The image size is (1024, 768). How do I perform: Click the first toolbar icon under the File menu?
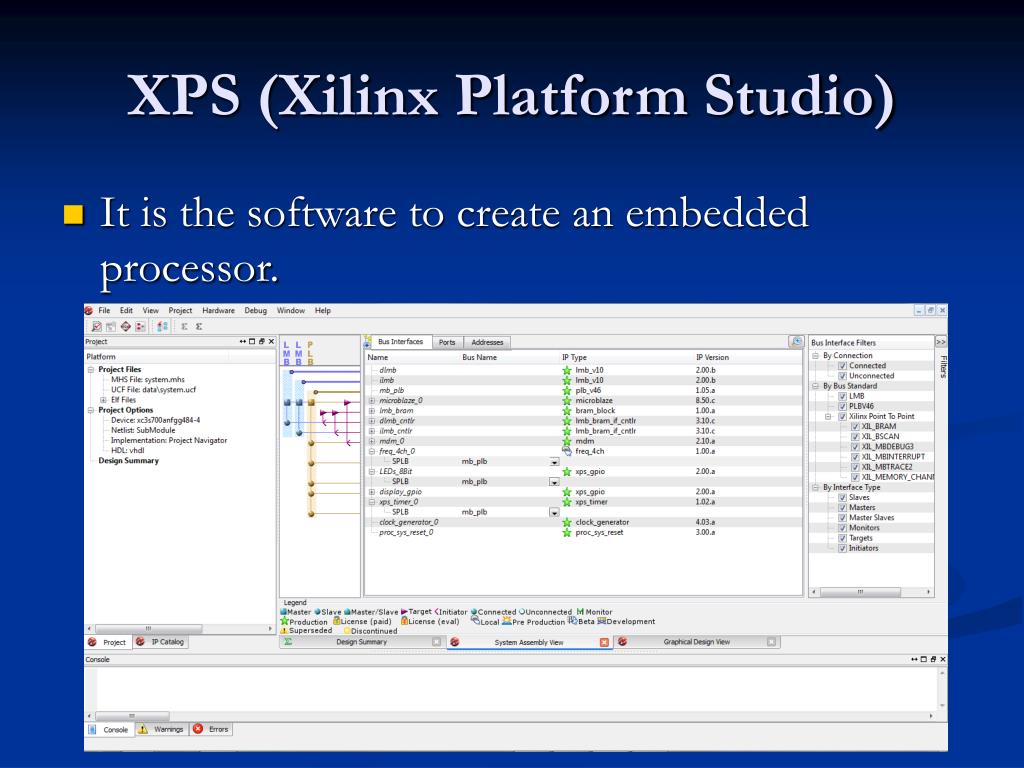click(x=97, y=327)
